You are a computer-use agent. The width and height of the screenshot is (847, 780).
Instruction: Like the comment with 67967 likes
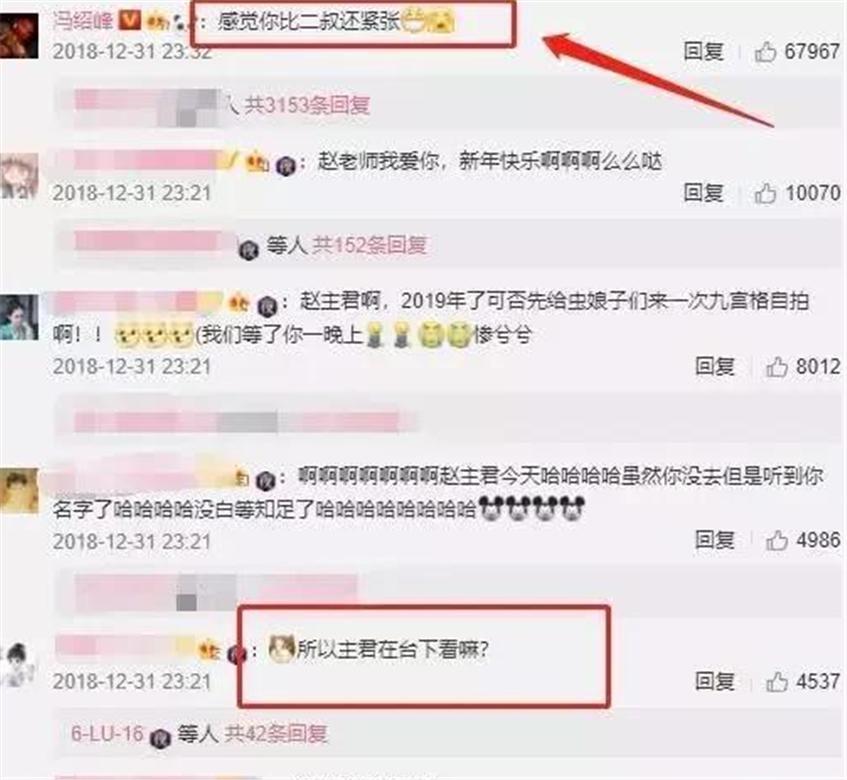click(765, 52)
